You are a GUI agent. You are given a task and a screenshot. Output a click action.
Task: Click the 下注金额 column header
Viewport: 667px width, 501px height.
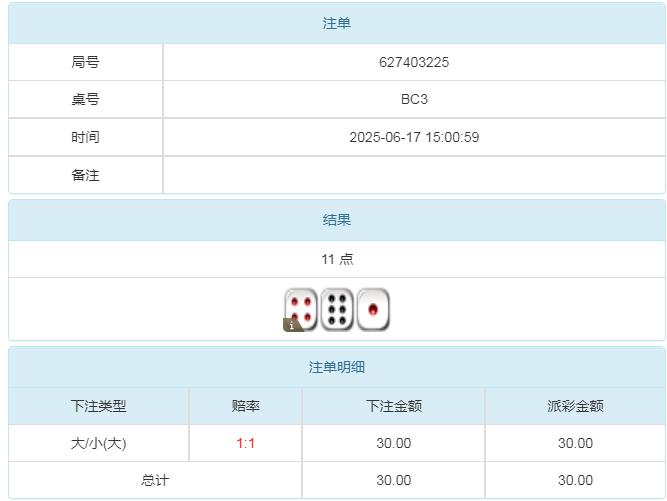coord(394,406)
